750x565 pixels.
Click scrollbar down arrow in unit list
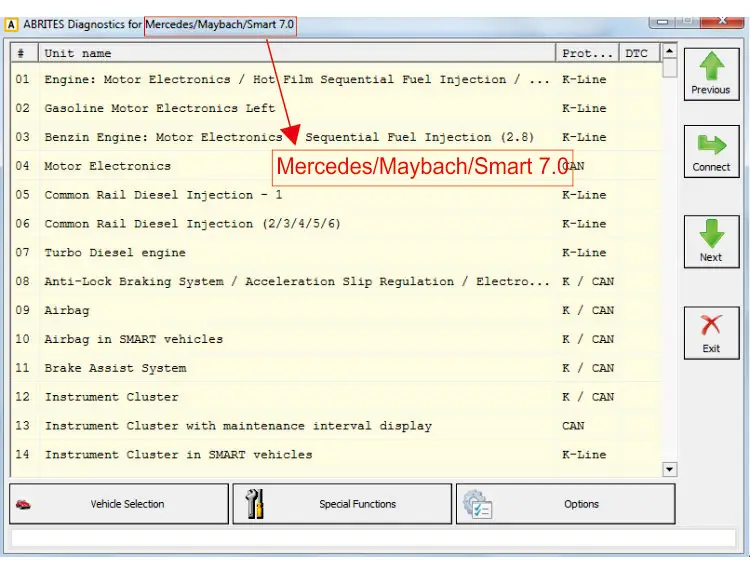[670, 469]
